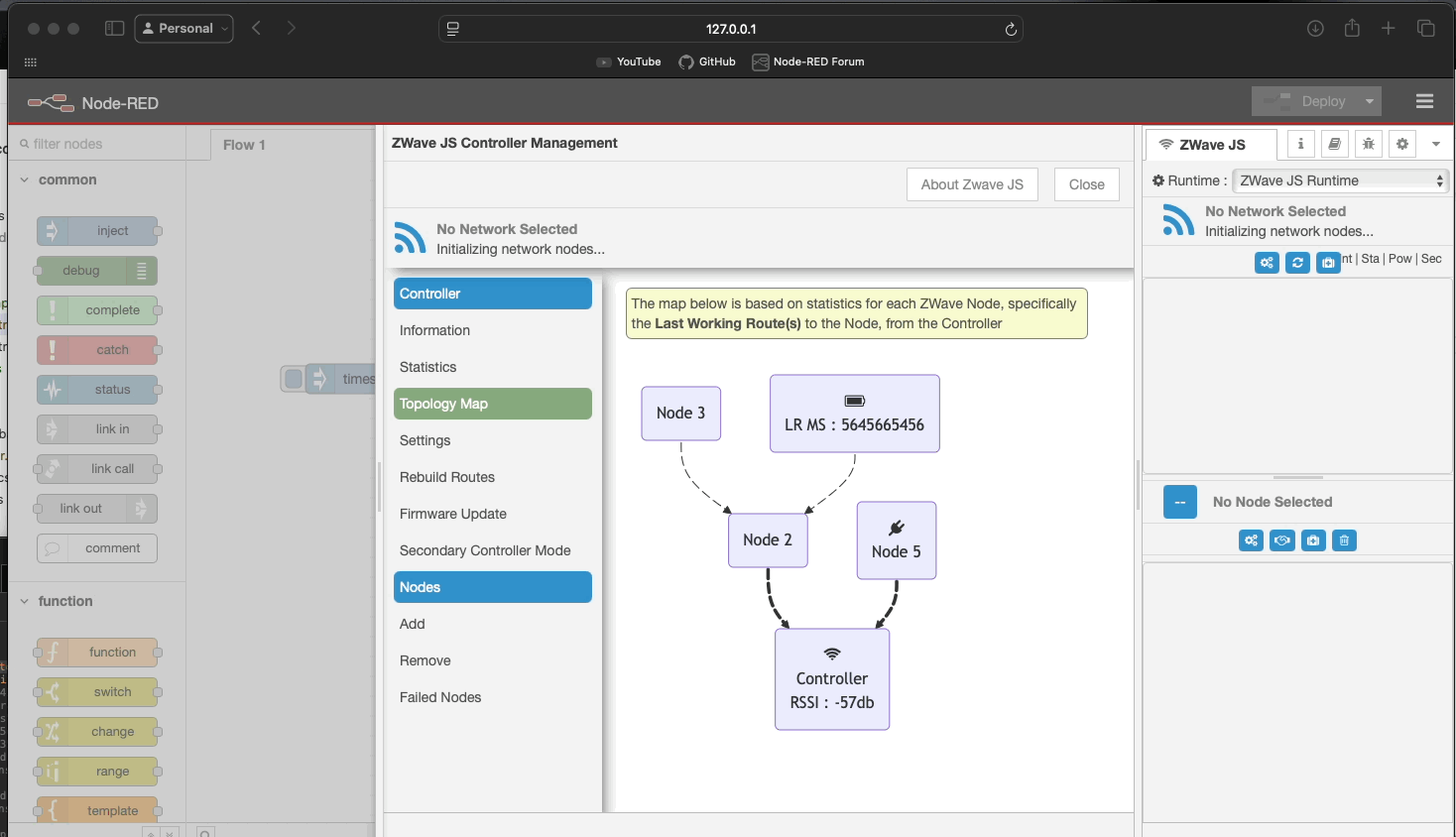Click the switch node in the palette

pyautogui.click(x=97, y=692)
